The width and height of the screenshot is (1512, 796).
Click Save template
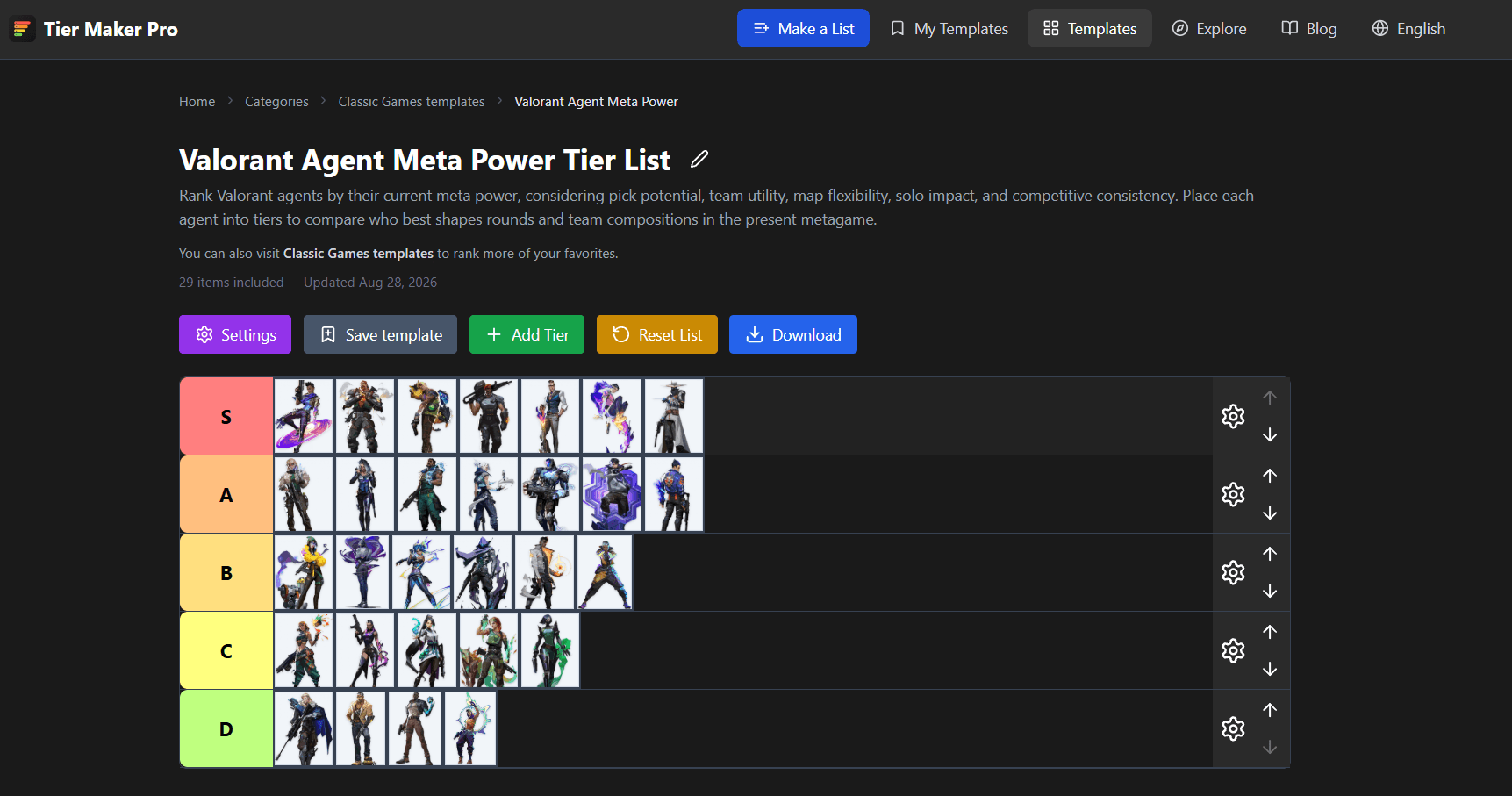[x=380, y=334]
